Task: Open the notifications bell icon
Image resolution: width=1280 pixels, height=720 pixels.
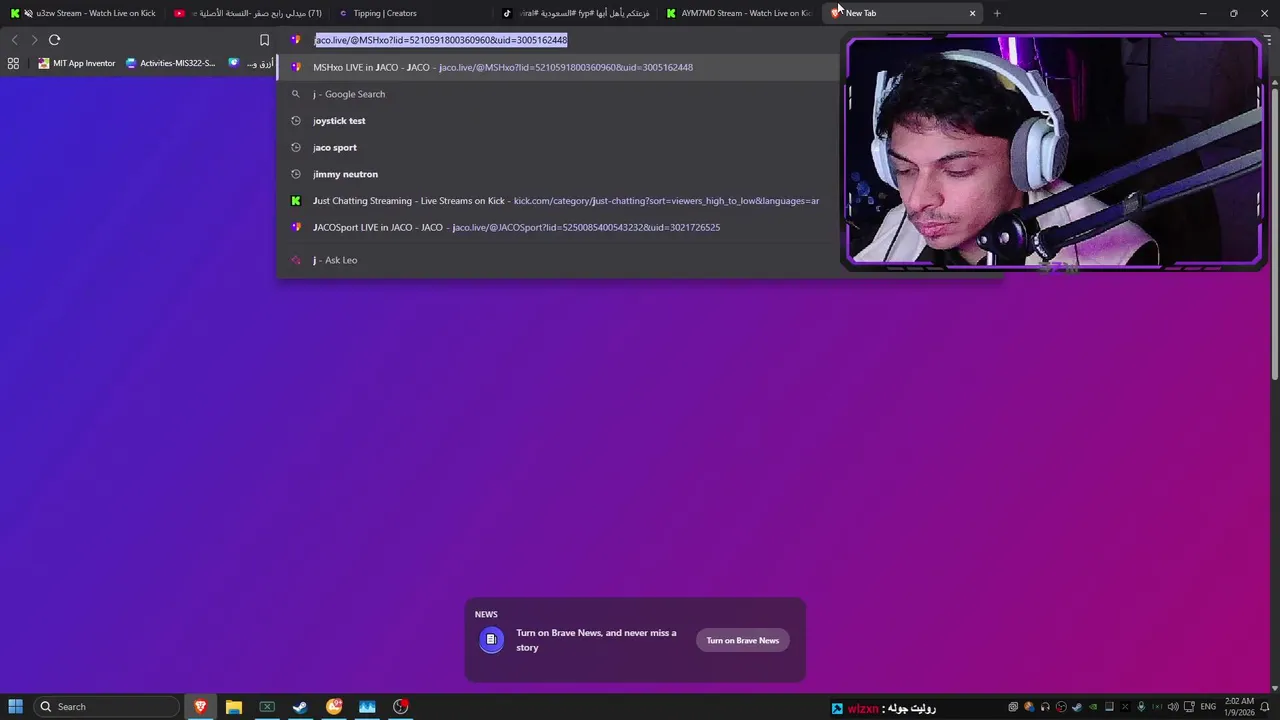Action: (x=1264, y=707)
